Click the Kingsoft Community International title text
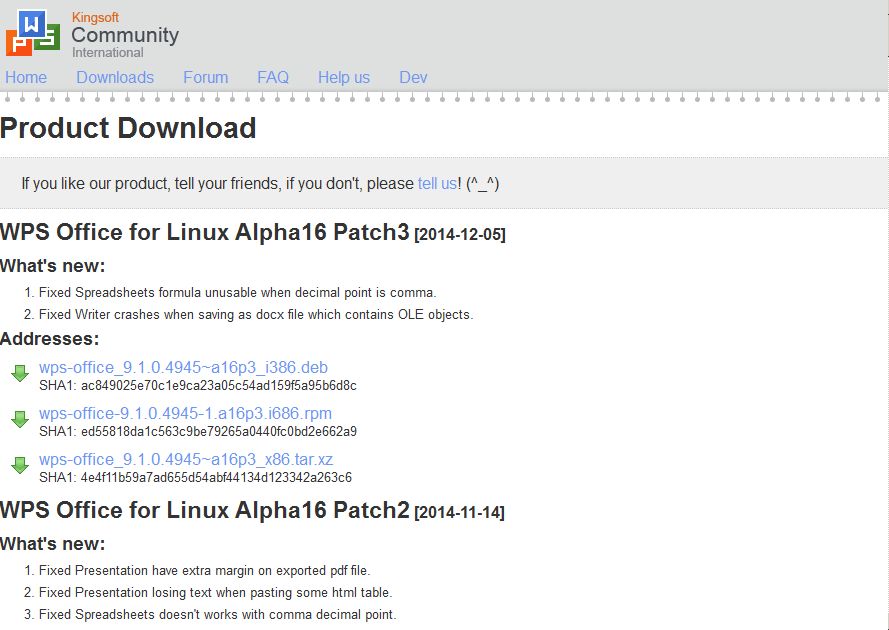The width and height of the screenshot is (889, 630). 125,35
